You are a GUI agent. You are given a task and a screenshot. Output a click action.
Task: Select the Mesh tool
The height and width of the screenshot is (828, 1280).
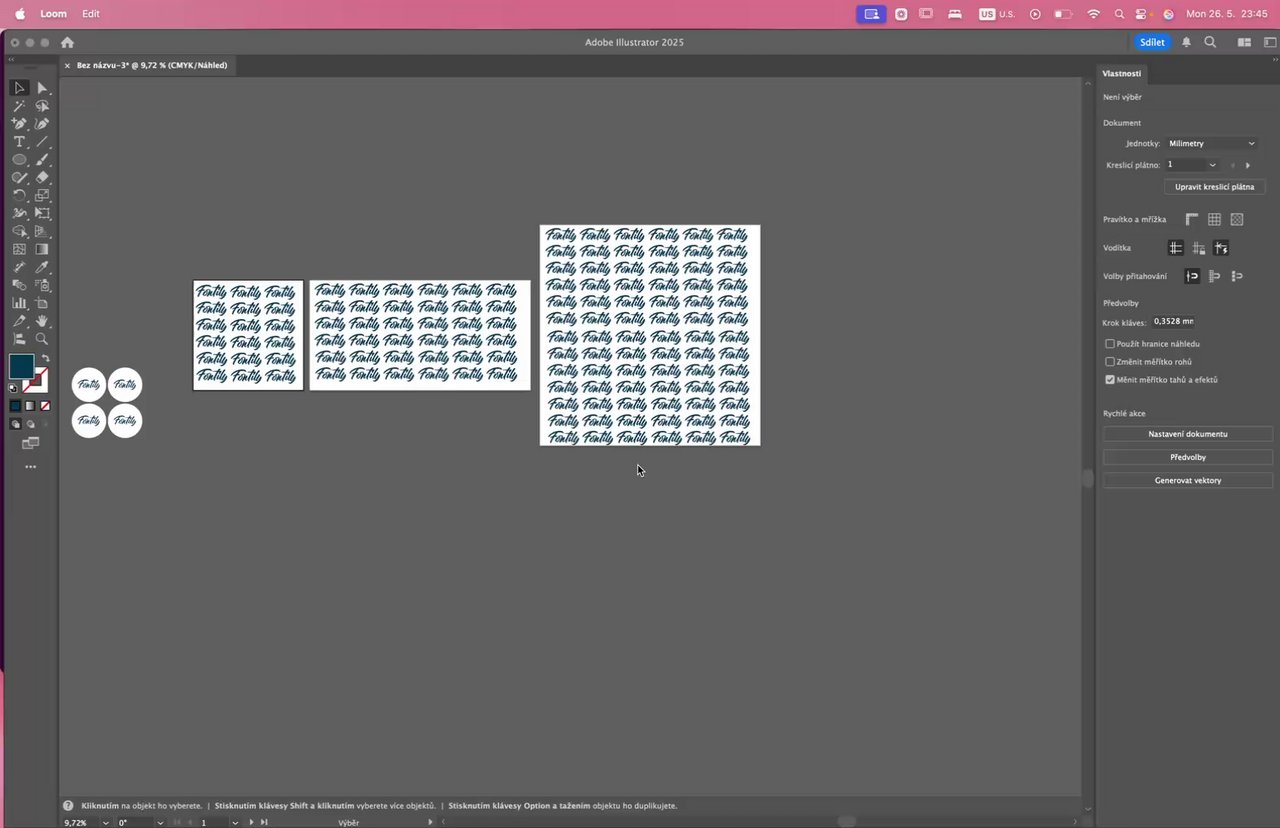pos(19,249)
